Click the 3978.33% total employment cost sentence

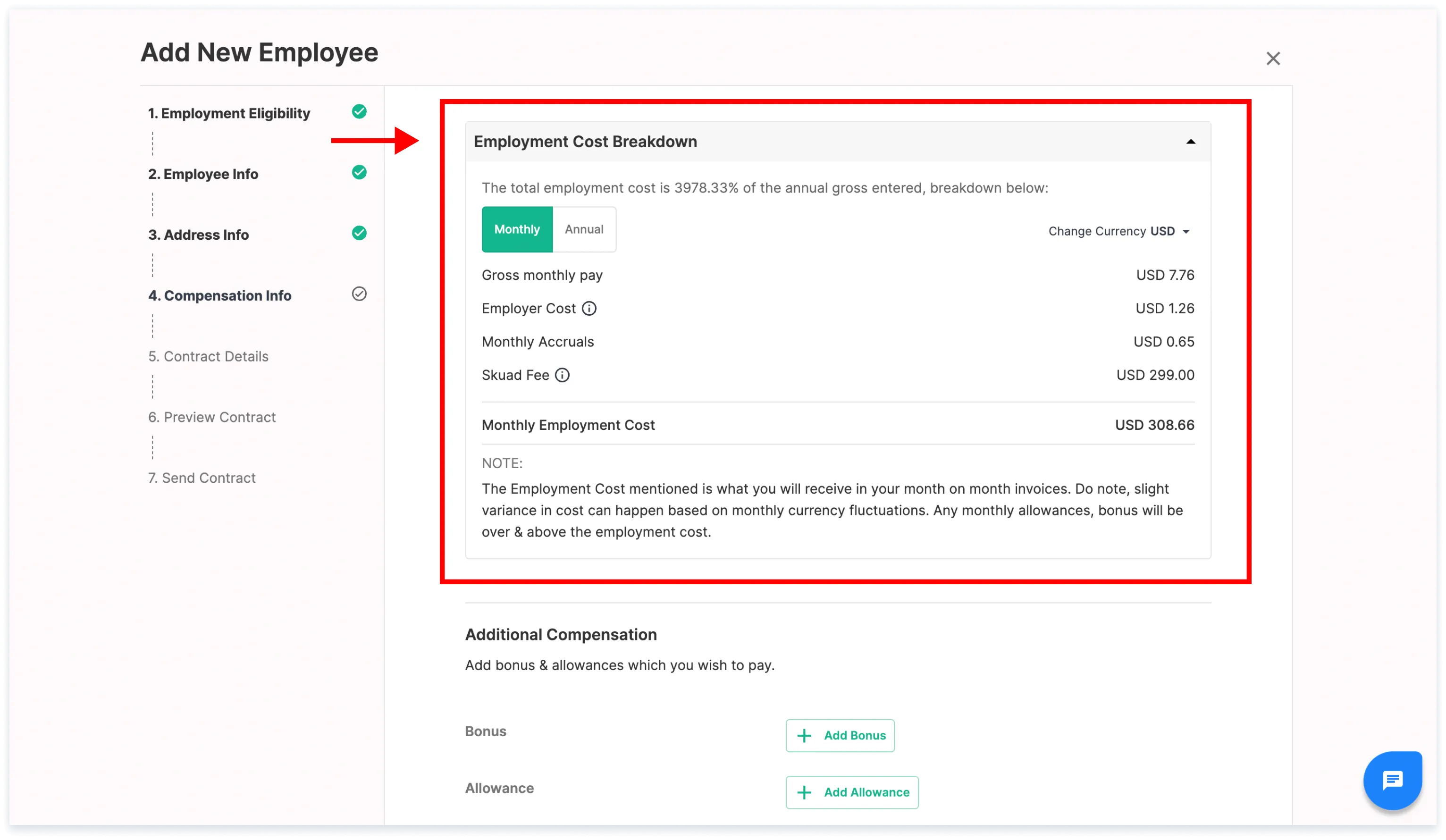pos(765,188)
